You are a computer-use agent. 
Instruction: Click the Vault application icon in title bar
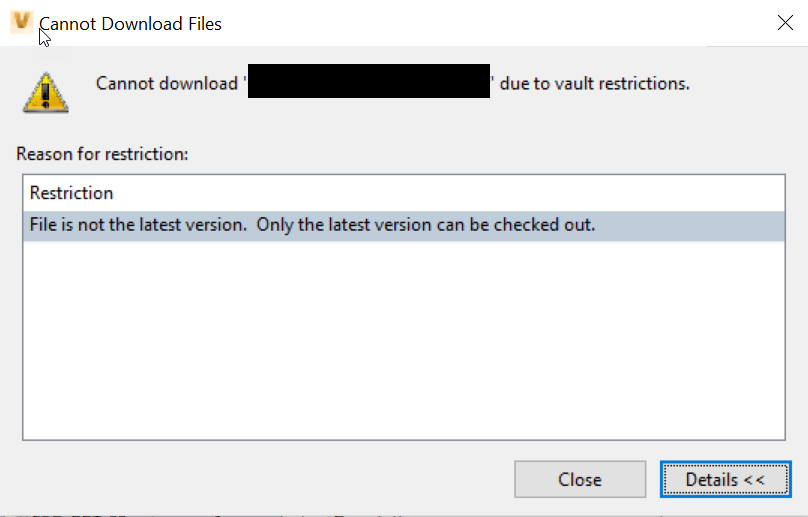pos(21,23)
